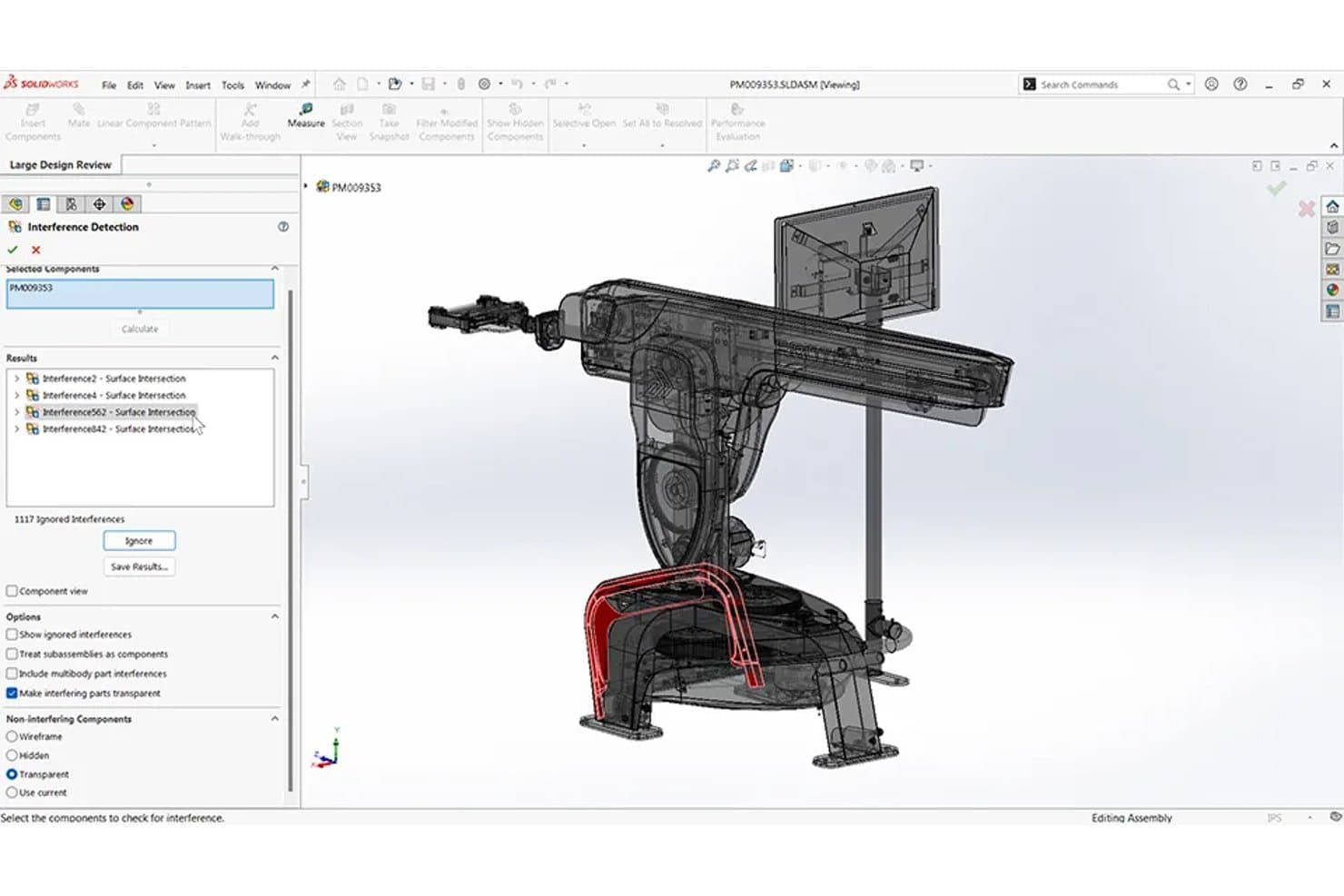This screenshot has height=896, width=1344.
Task: Switch to the Large Design Review tab
Action: point(61,165)
